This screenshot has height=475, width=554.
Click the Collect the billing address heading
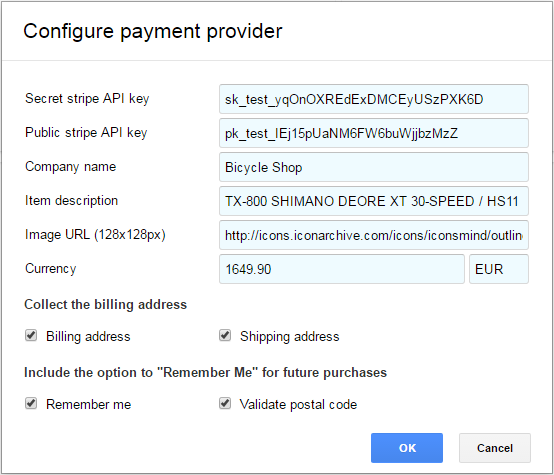coord(105,304)
